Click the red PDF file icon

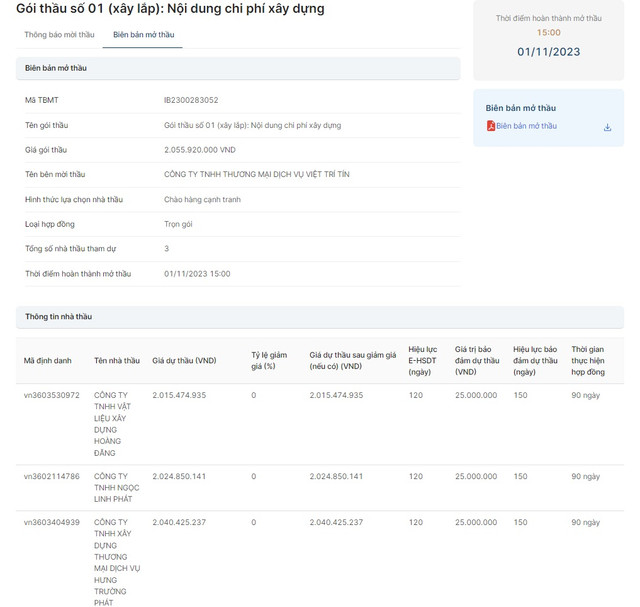coord(491,126)
